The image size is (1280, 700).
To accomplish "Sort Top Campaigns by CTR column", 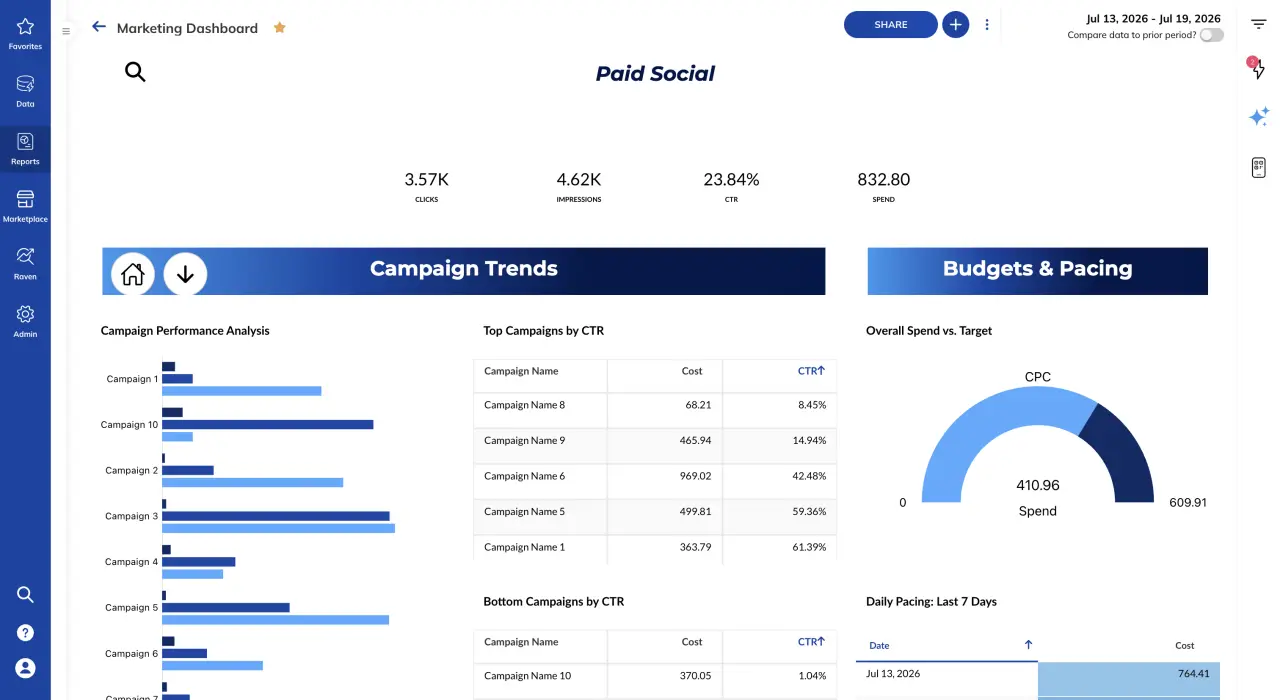I will tap(811, 371).
